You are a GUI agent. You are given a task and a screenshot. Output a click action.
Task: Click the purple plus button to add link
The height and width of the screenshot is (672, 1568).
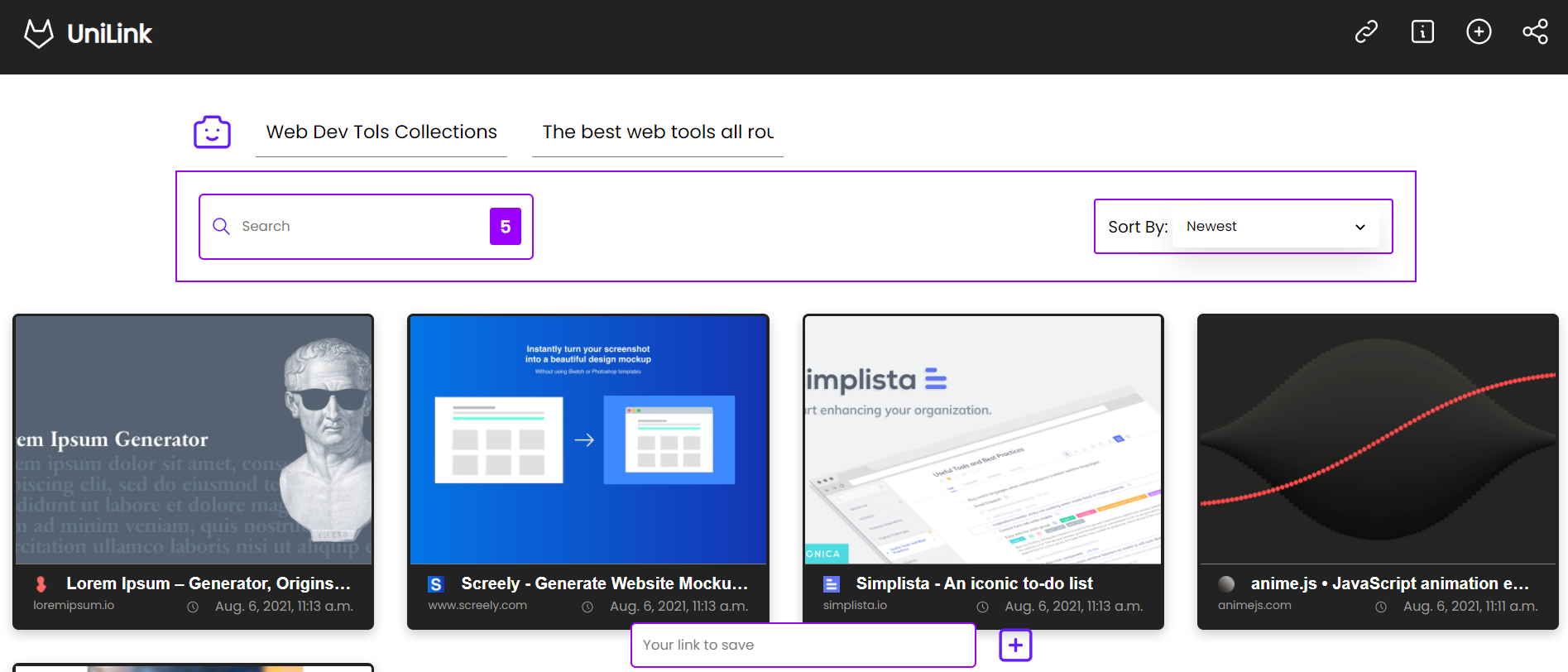(x=1015, y=645)
